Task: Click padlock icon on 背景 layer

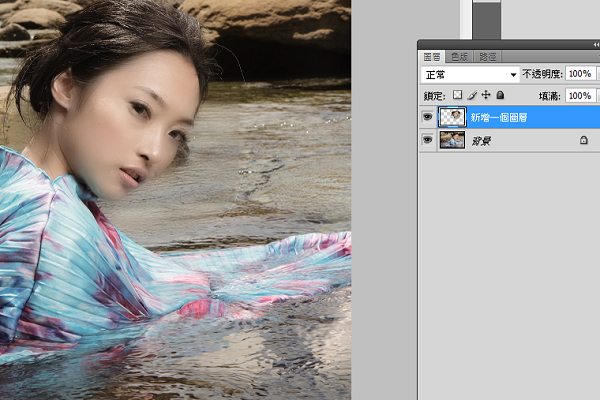Action: (x=584, y=140)
